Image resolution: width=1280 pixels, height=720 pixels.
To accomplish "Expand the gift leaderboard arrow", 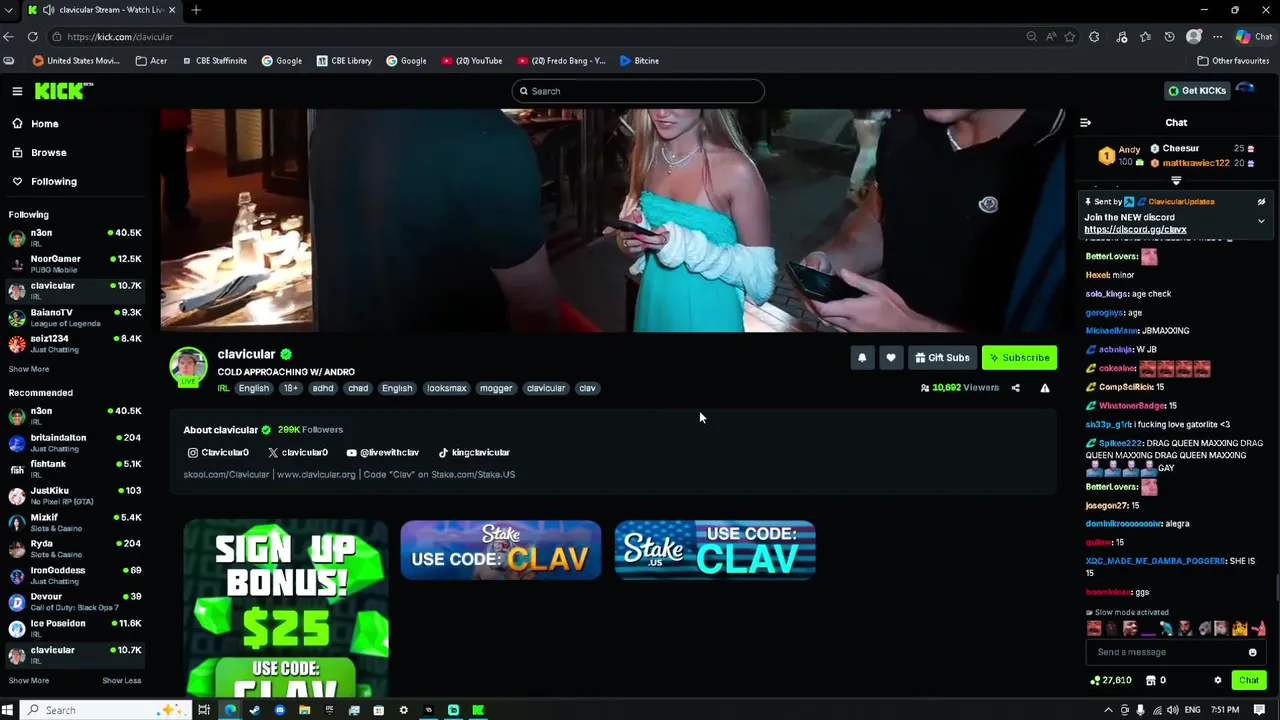I will pos(1176,181).
